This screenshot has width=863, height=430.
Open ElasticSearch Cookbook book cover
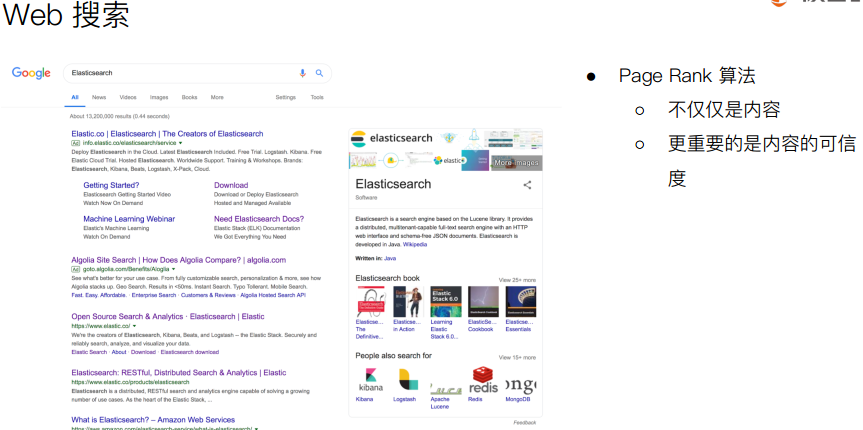484,301
